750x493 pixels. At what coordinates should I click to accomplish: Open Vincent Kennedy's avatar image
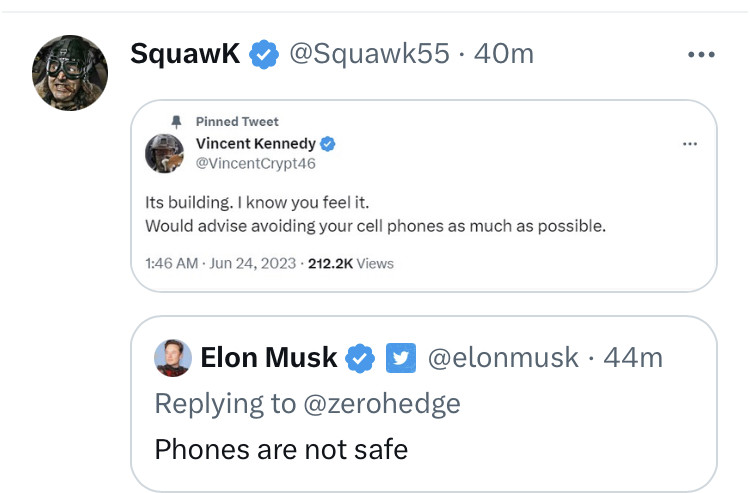(165, 153)
